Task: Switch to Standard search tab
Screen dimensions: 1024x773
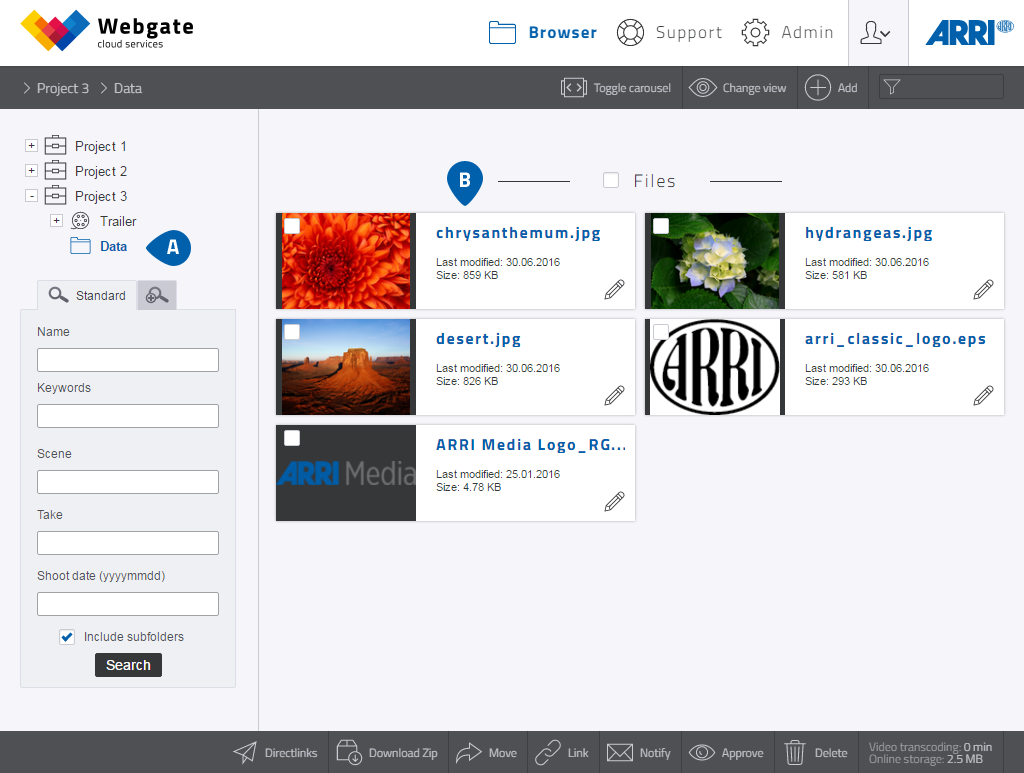Action: point(87,295)
